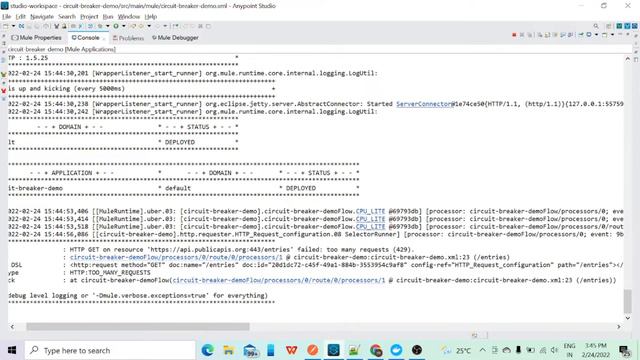The width and height of the screenshot is (640, 360).
Task: Toggle Word Wrap in console toolbar
Action: click(555, 35)
